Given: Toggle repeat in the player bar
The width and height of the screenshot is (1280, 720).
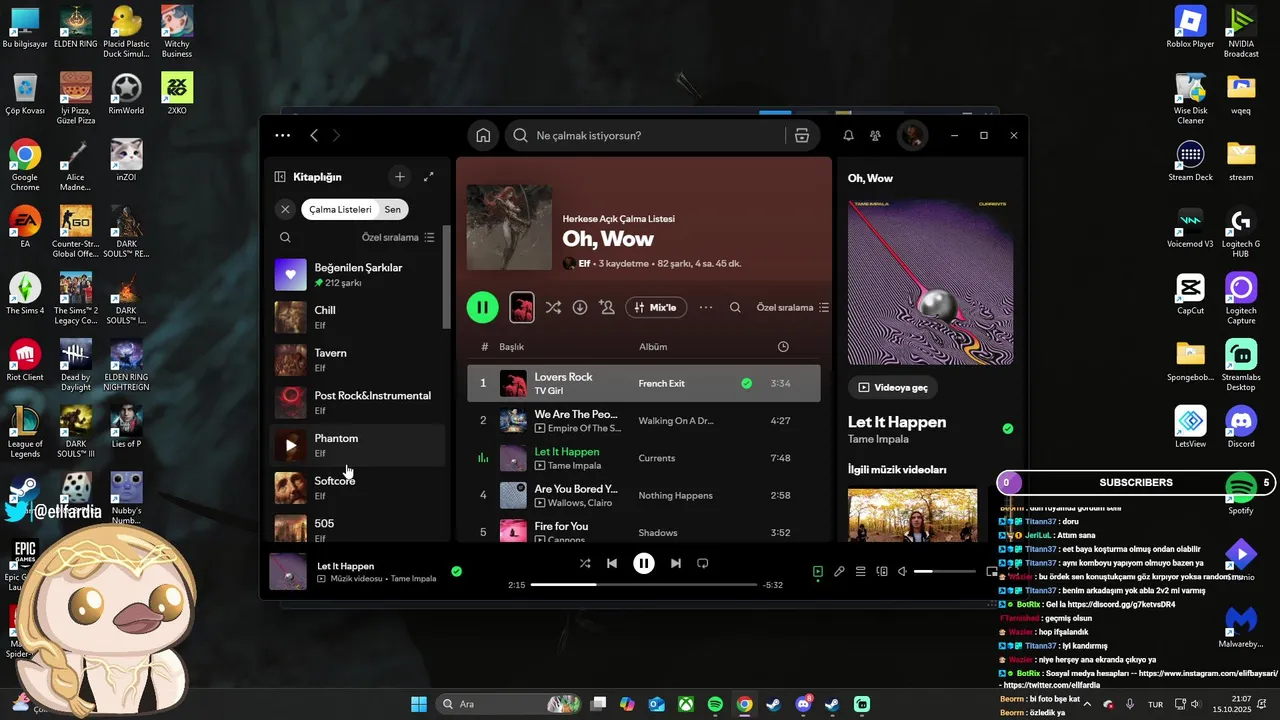Looking at the screenshot, I should [x=703, y=564].
